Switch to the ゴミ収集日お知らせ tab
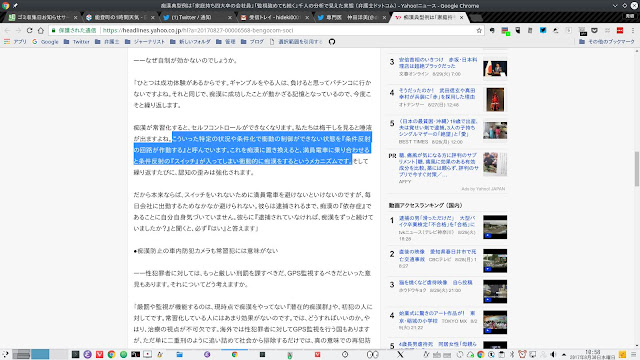This screenshot has height=360, width=640. (43, 18)
